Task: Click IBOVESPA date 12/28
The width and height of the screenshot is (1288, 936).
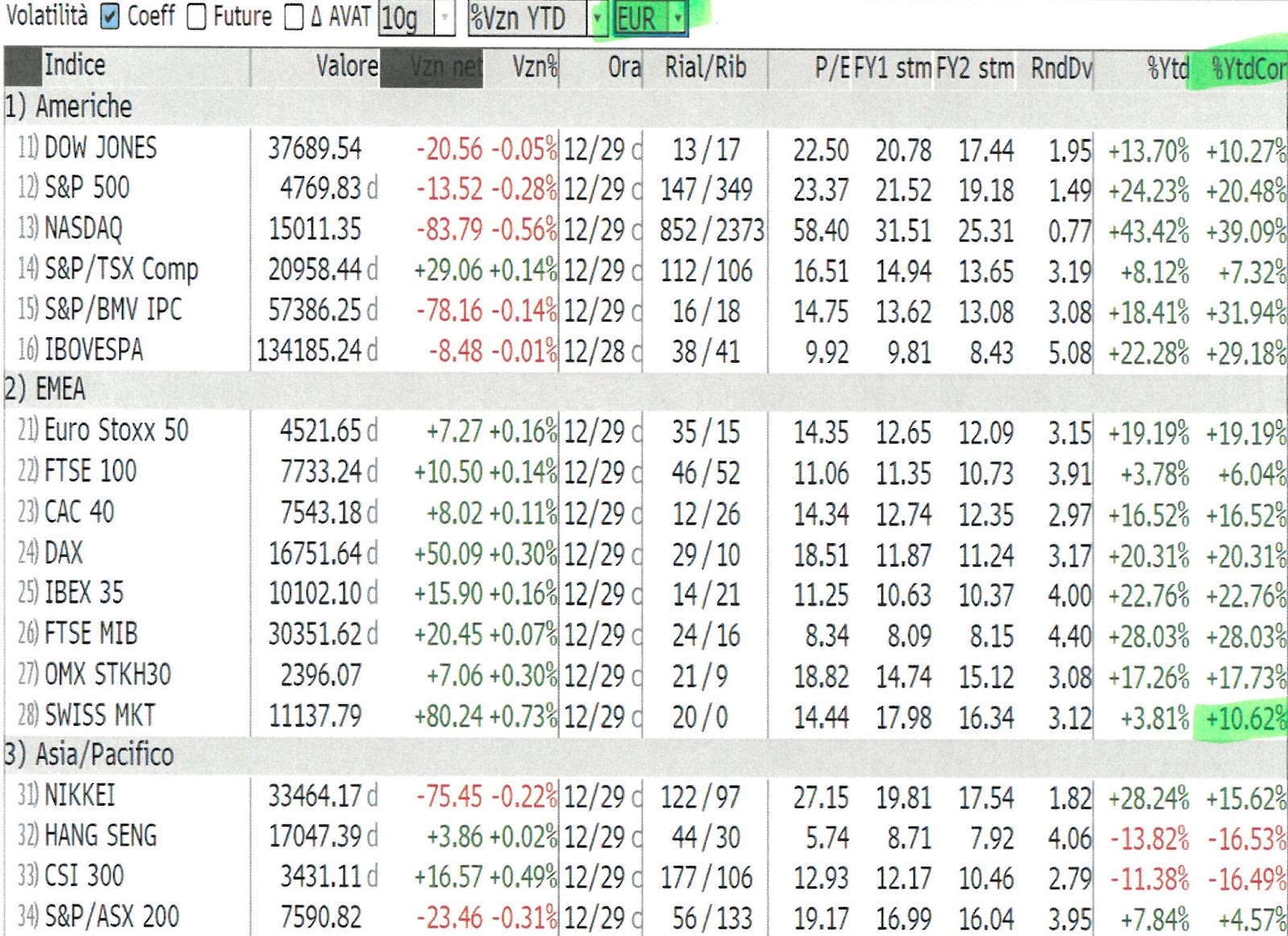Action: point(594,351)
